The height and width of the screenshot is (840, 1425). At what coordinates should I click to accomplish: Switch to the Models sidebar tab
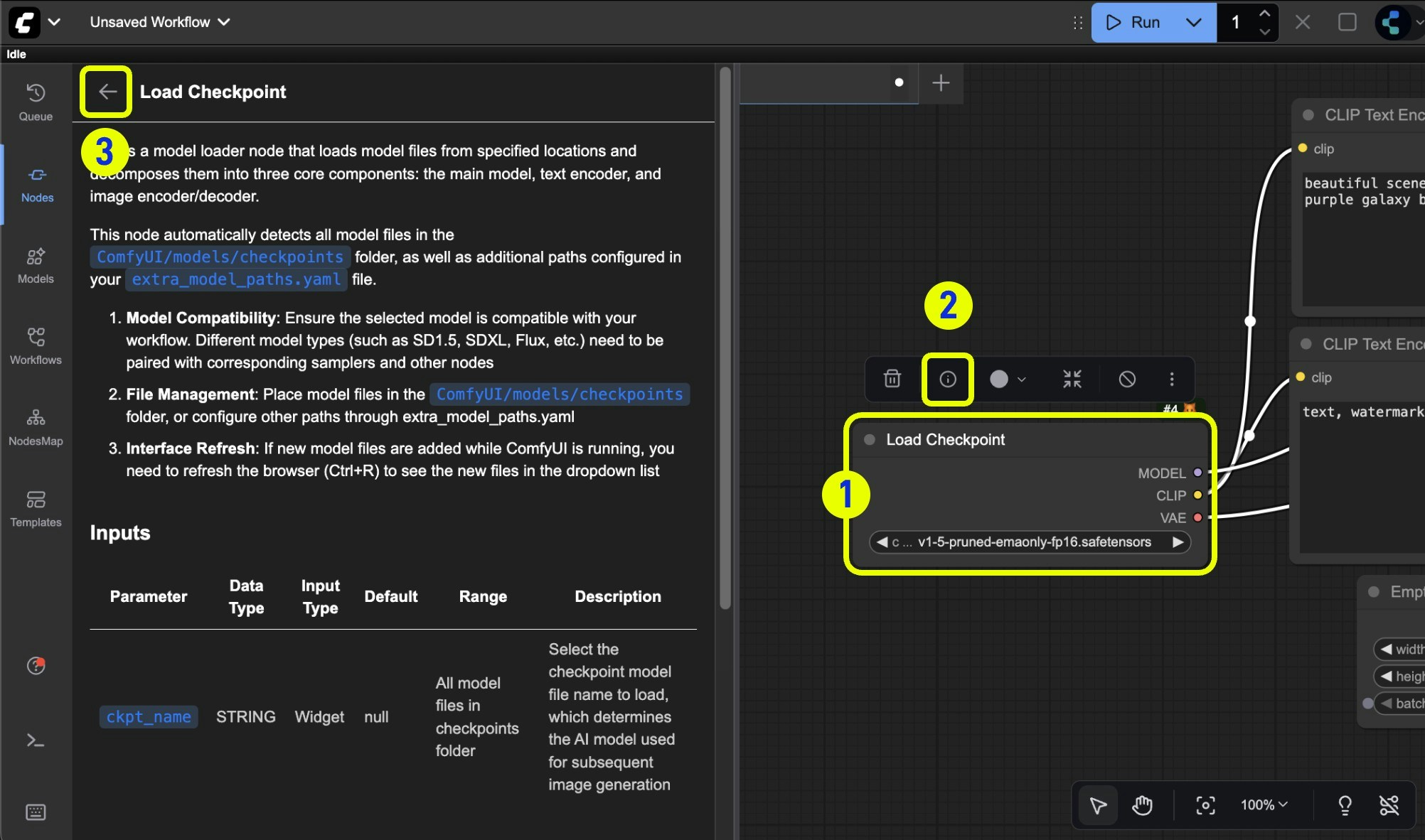pos(36,265)
